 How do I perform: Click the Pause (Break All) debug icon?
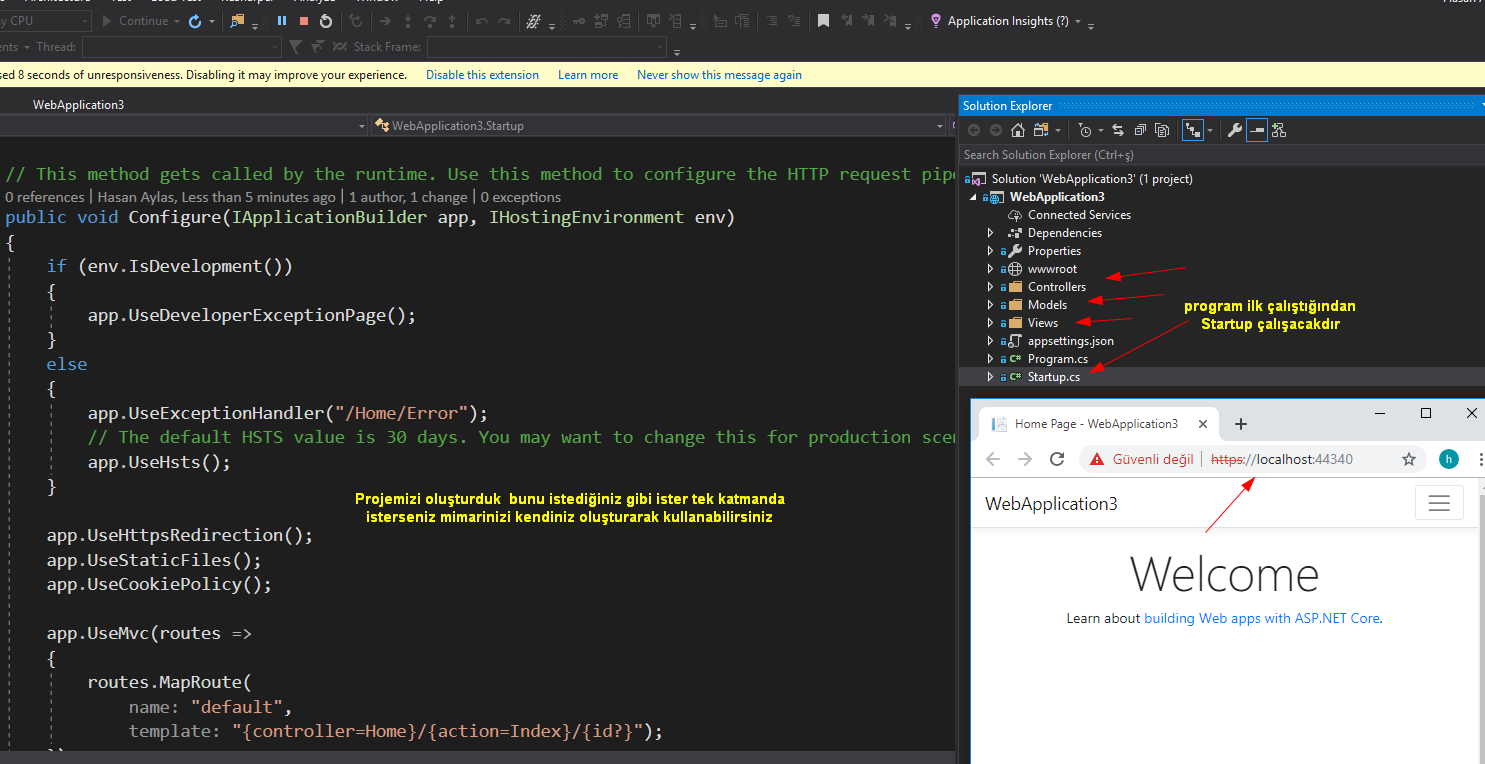[x=282, y=21]
